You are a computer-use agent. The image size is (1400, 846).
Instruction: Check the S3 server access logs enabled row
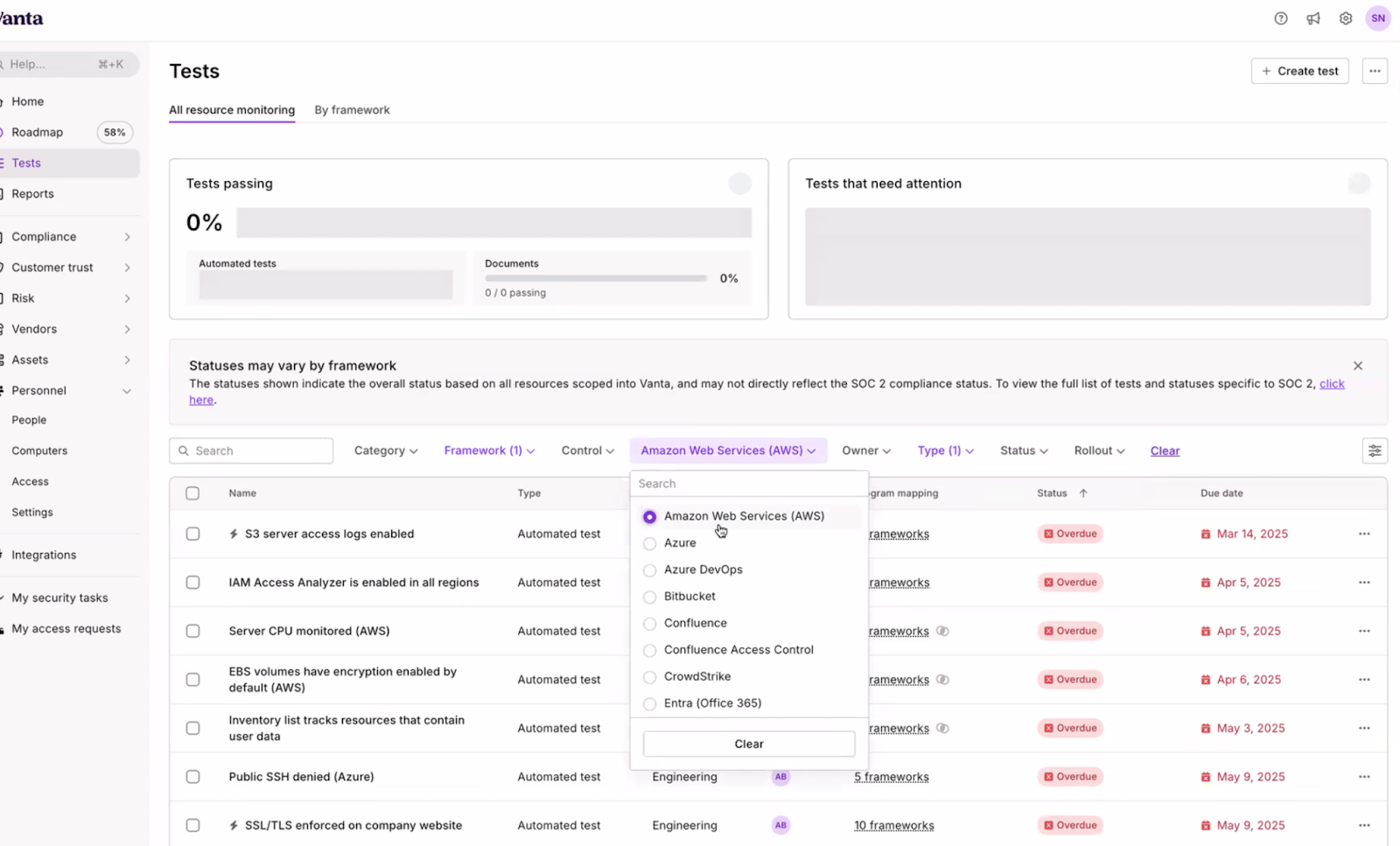(x=192, y=534)
